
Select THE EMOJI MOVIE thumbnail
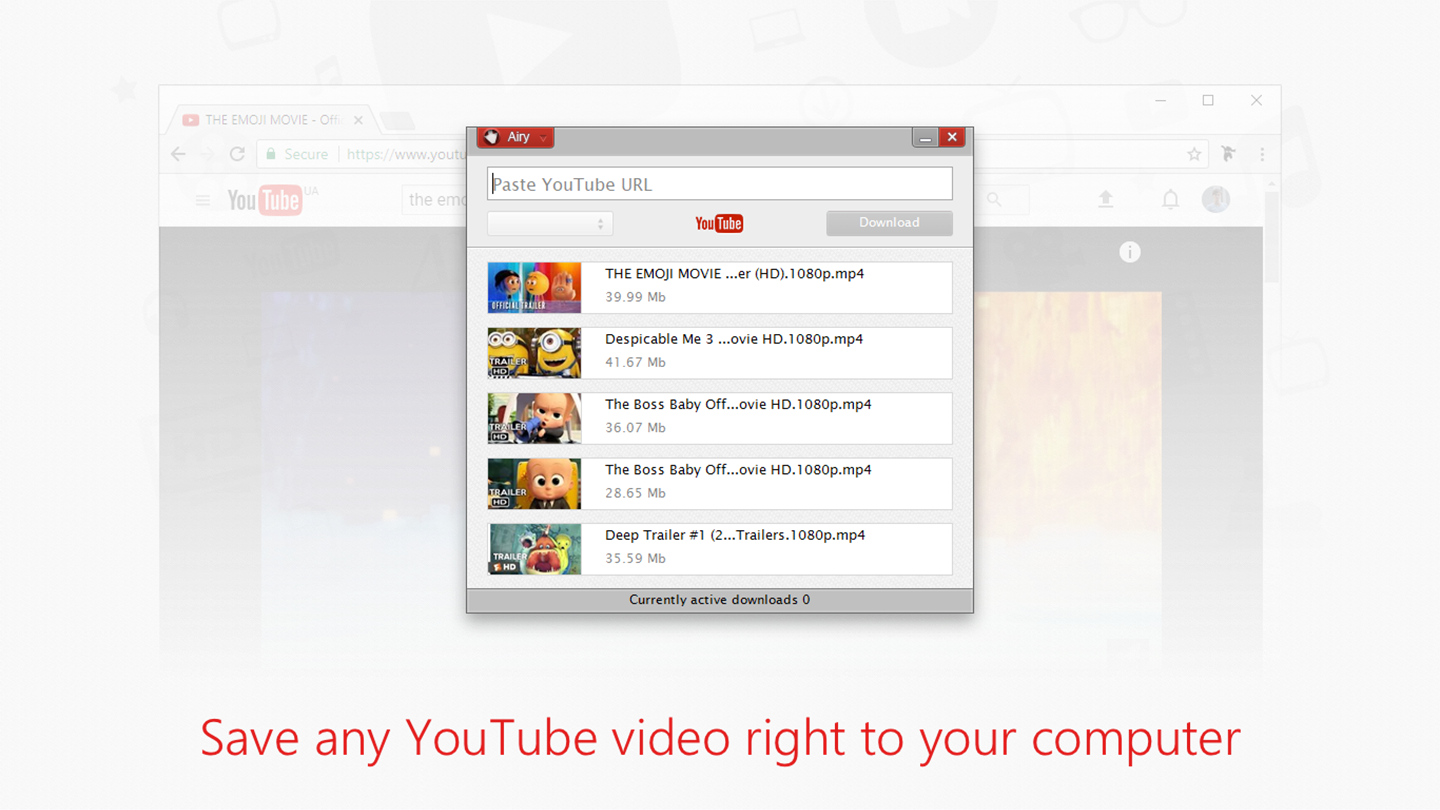[x=534, y=288]
